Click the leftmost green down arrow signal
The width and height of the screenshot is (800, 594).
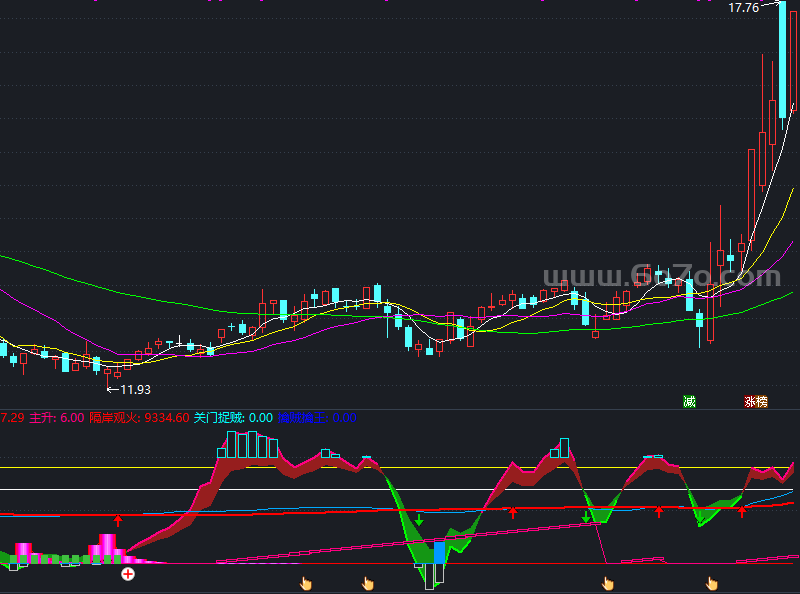[x=420, y=520]
